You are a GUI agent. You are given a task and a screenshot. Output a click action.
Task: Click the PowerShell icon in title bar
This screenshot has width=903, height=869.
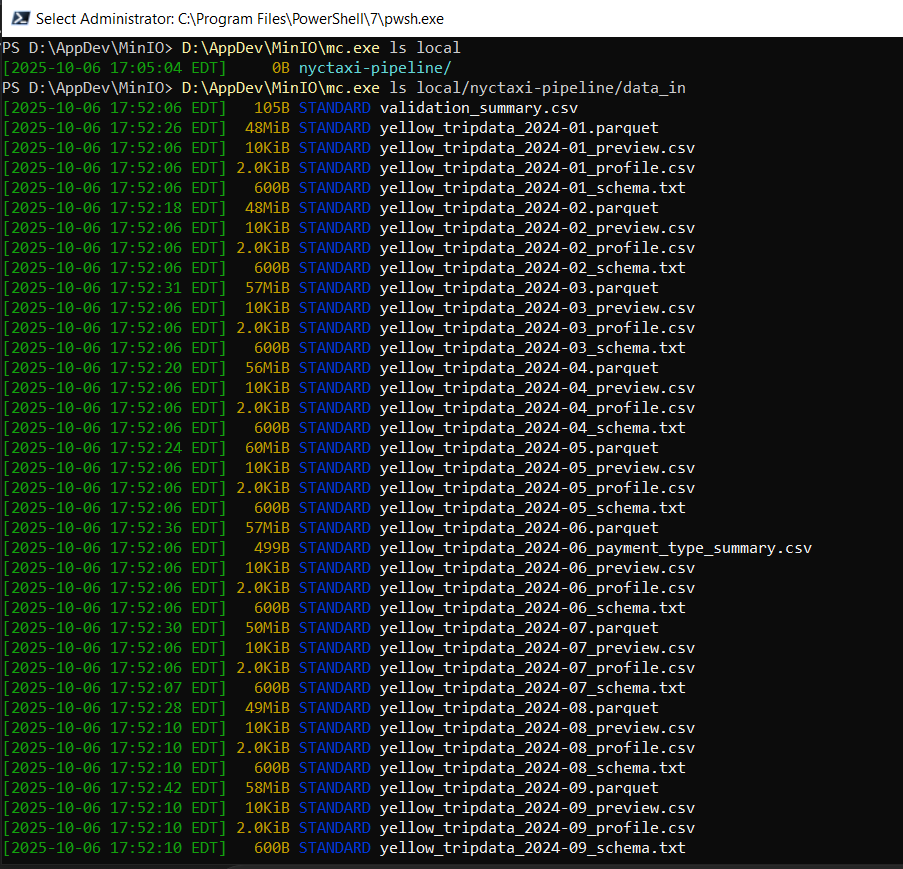click(20, 18)
